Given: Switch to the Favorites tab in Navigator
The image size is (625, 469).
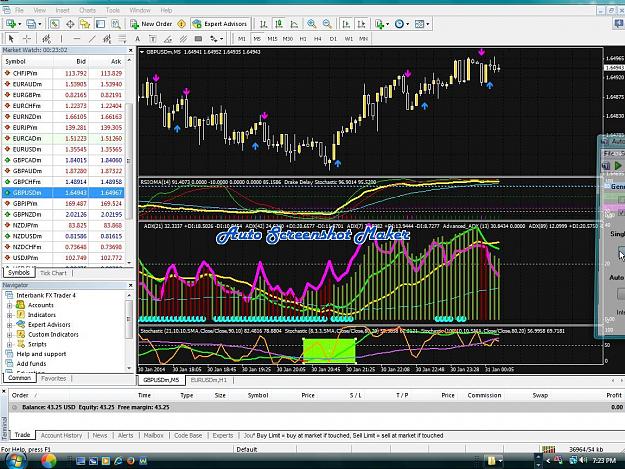Looking at the screenshot, I should (x=53, y=379).
